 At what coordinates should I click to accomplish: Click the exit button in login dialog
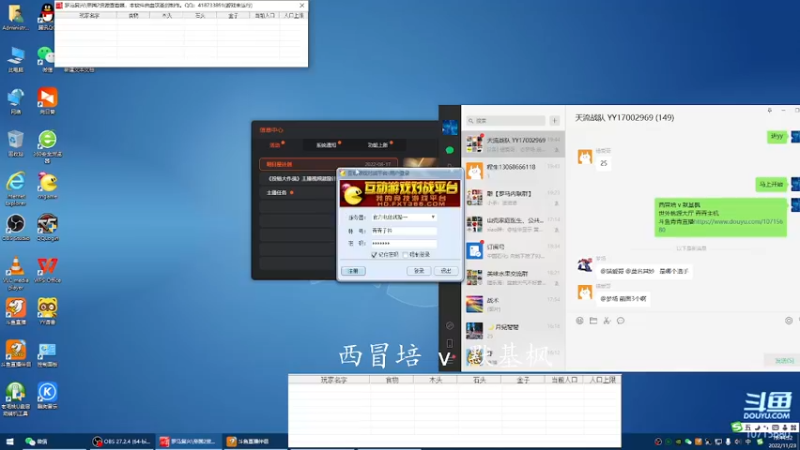coord(446,271)
